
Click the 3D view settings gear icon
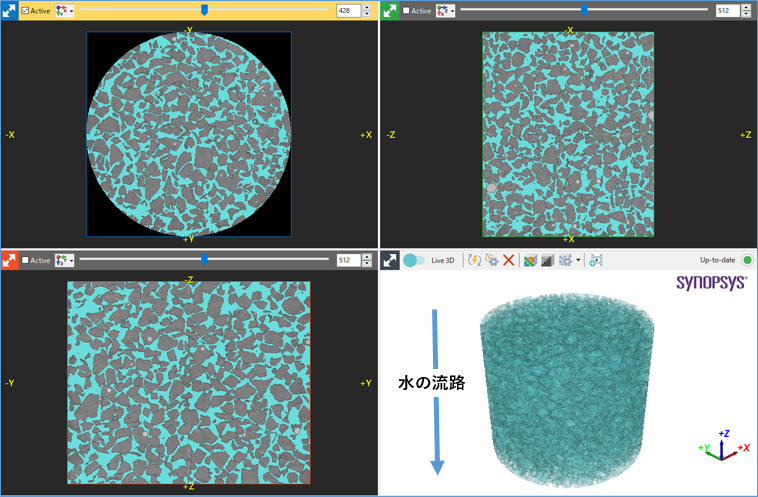pyautogui.click(x=565, y=260)
